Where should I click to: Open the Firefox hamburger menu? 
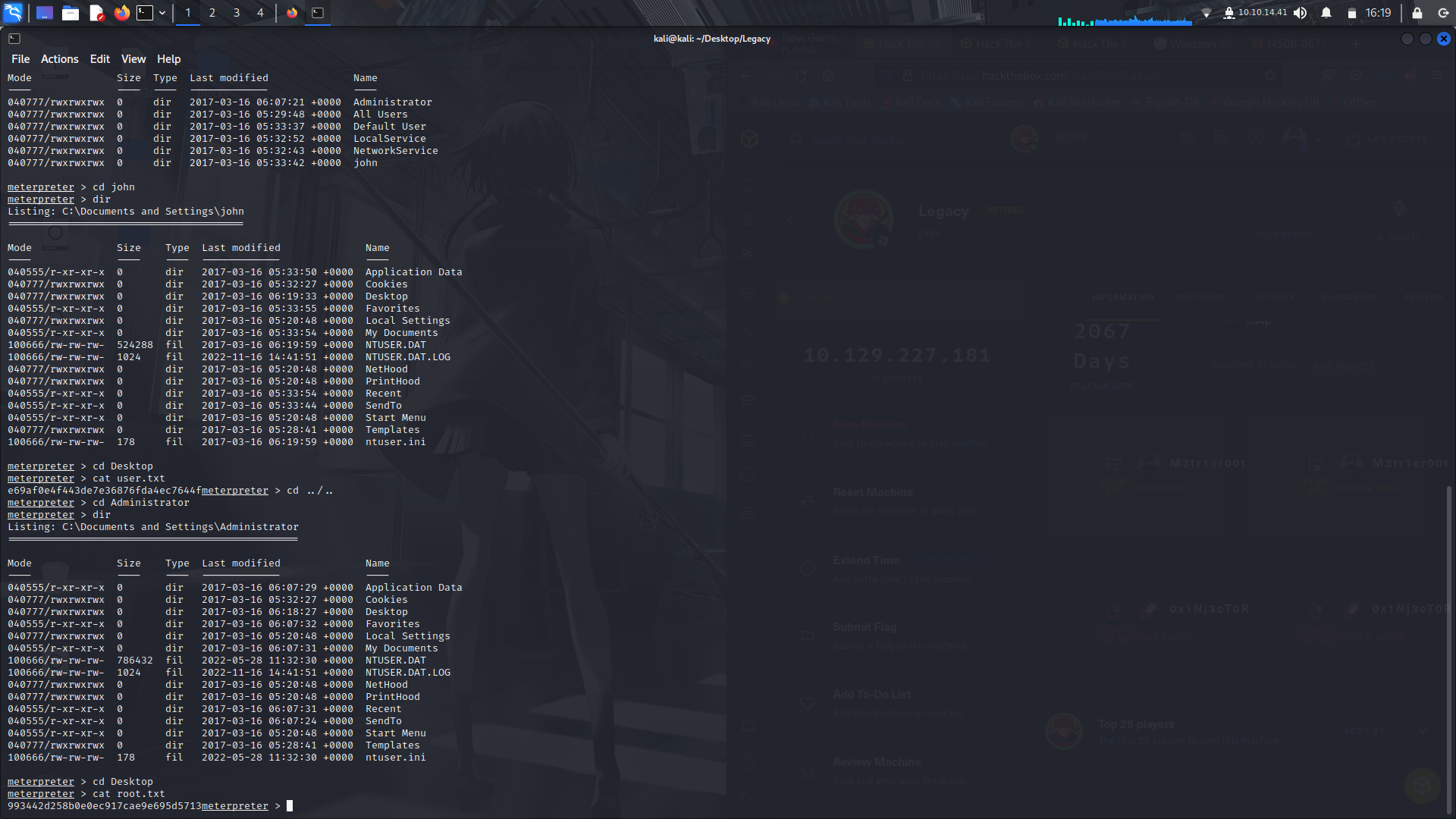tap(1437, 75)
